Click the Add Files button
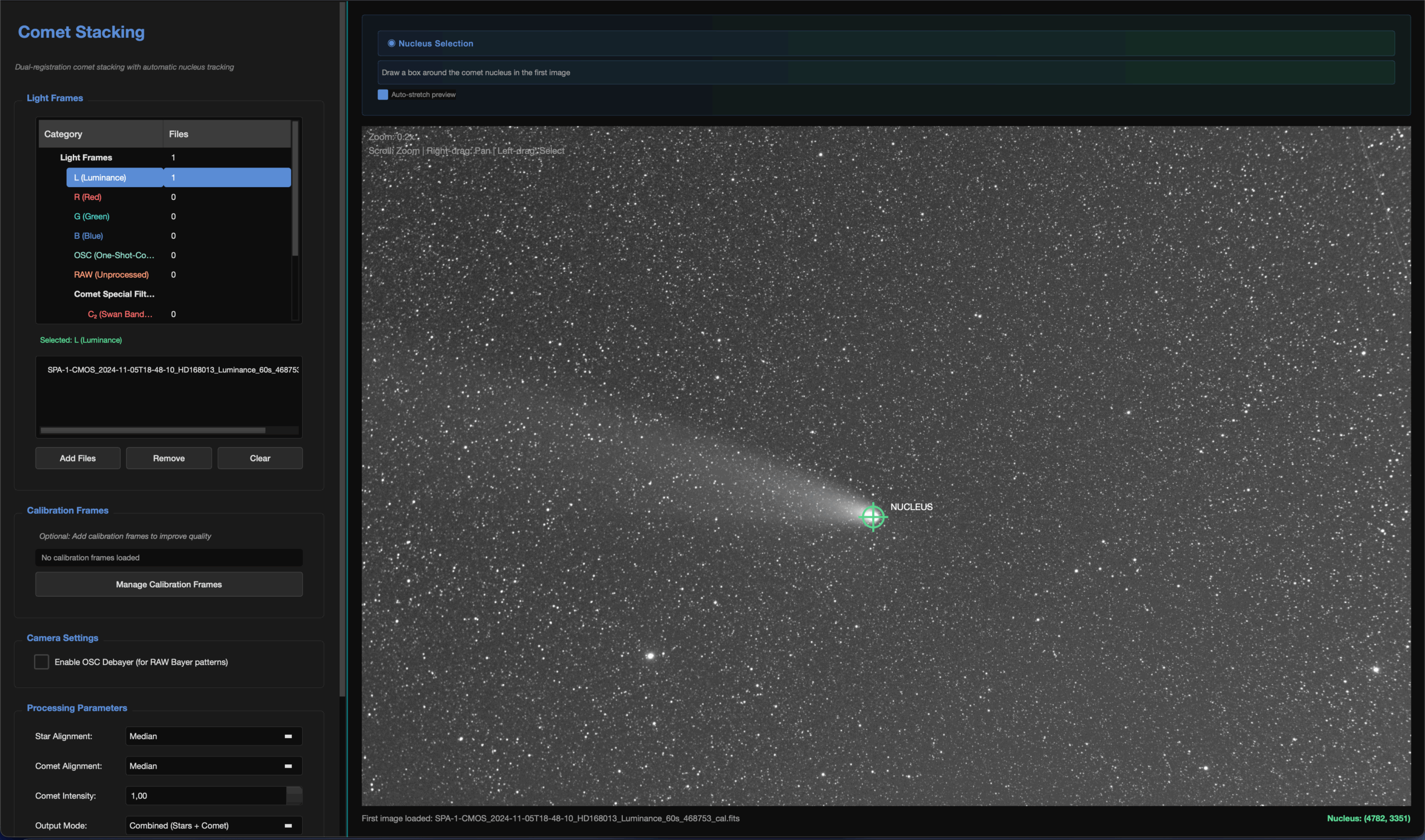This screenshot has width=1425, height=840. (77, 458)
